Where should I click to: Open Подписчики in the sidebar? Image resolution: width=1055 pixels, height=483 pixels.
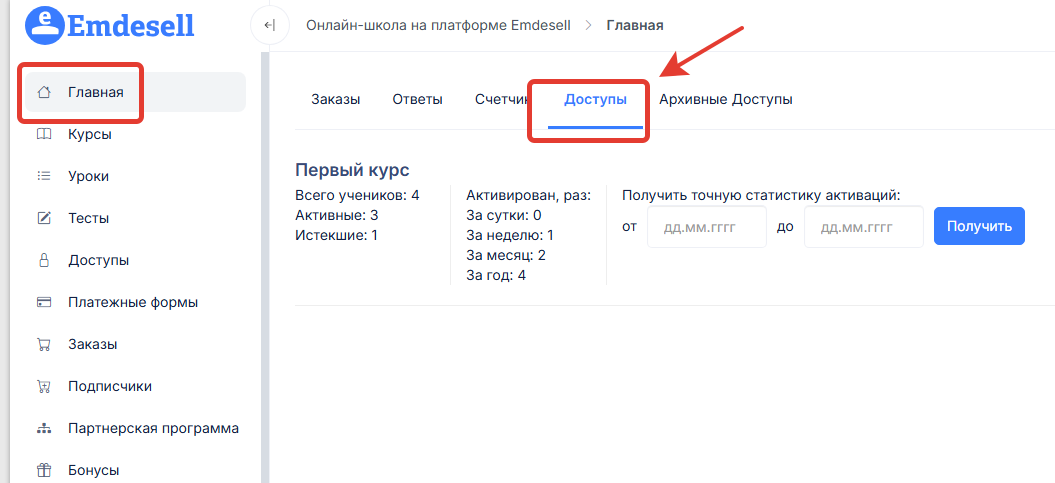(110, 386)
